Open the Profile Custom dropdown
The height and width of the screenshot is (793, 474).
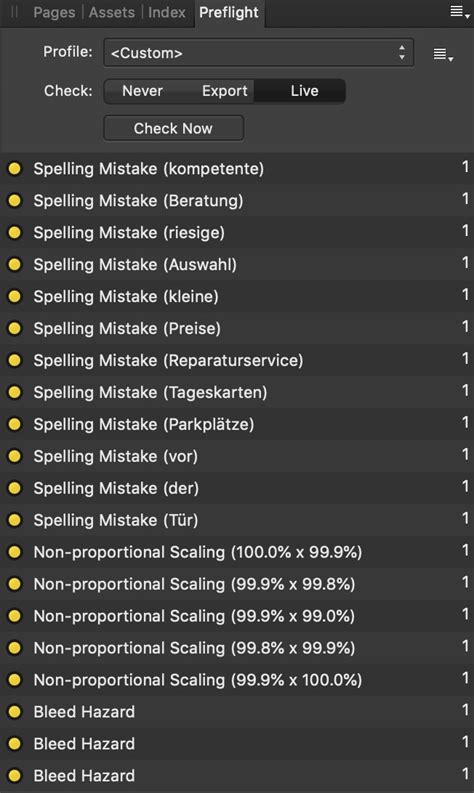tap(258, 53)
